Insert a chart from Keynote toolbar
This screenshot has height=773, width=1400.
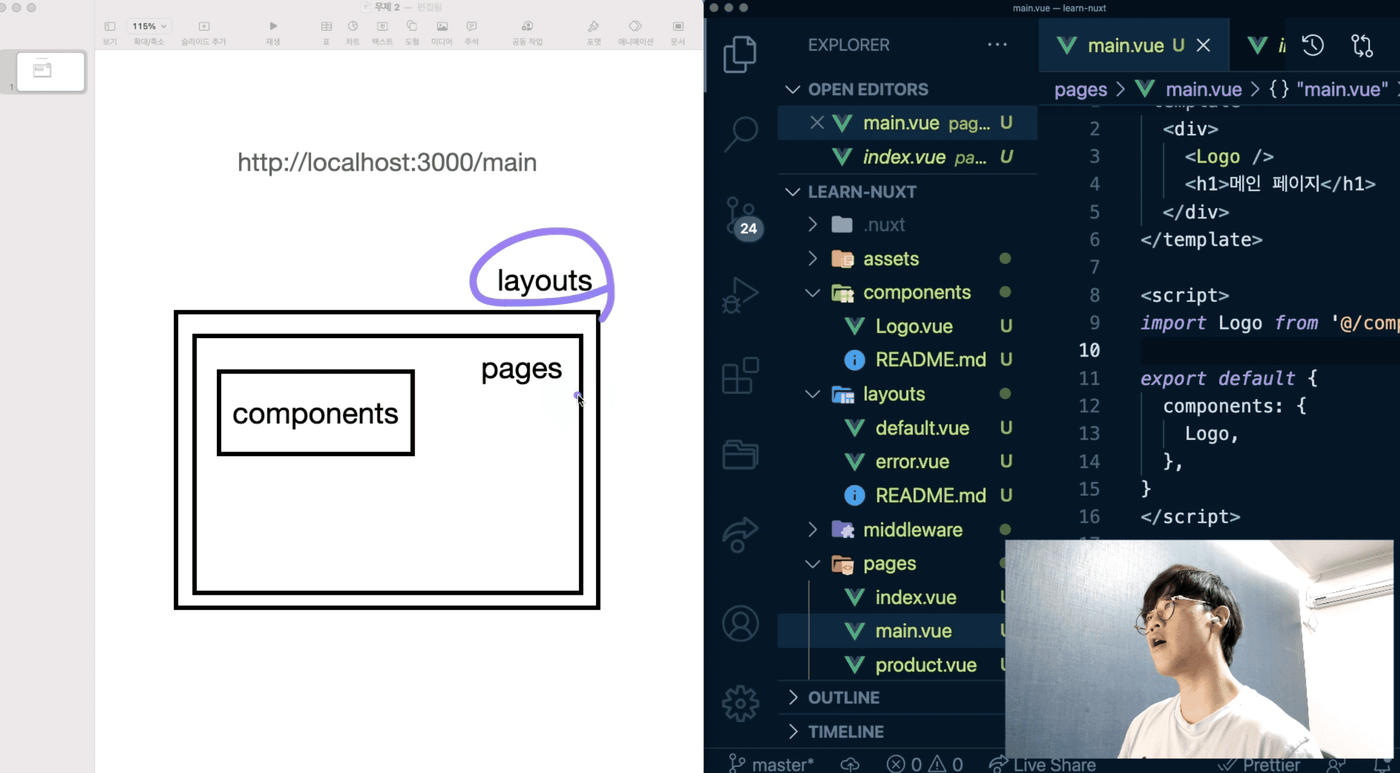point(353,32)
